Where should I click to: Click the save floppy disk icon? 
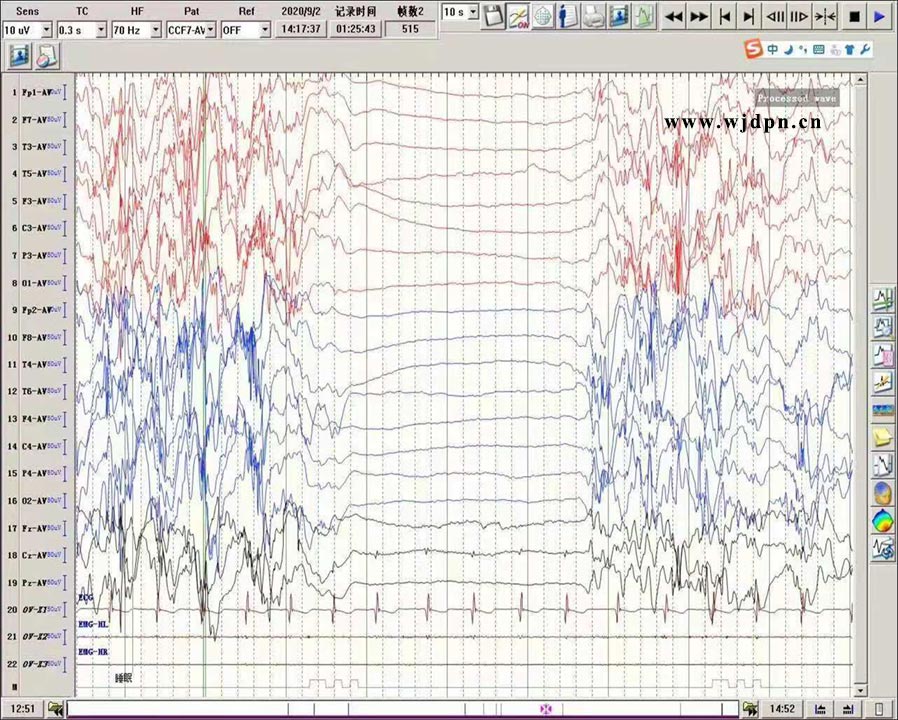[493, 16]
